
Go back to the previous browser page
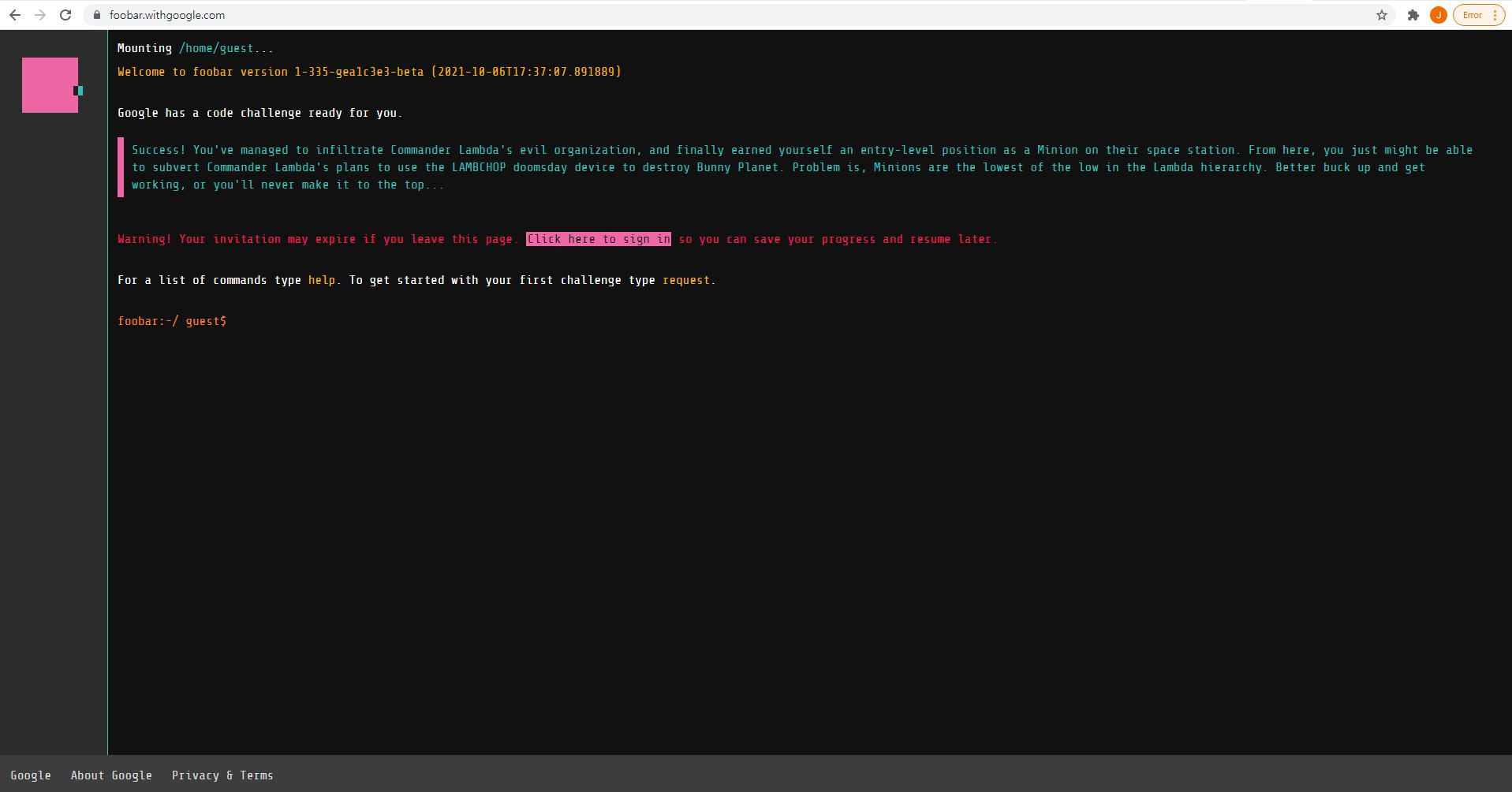(x=15, y=15)
